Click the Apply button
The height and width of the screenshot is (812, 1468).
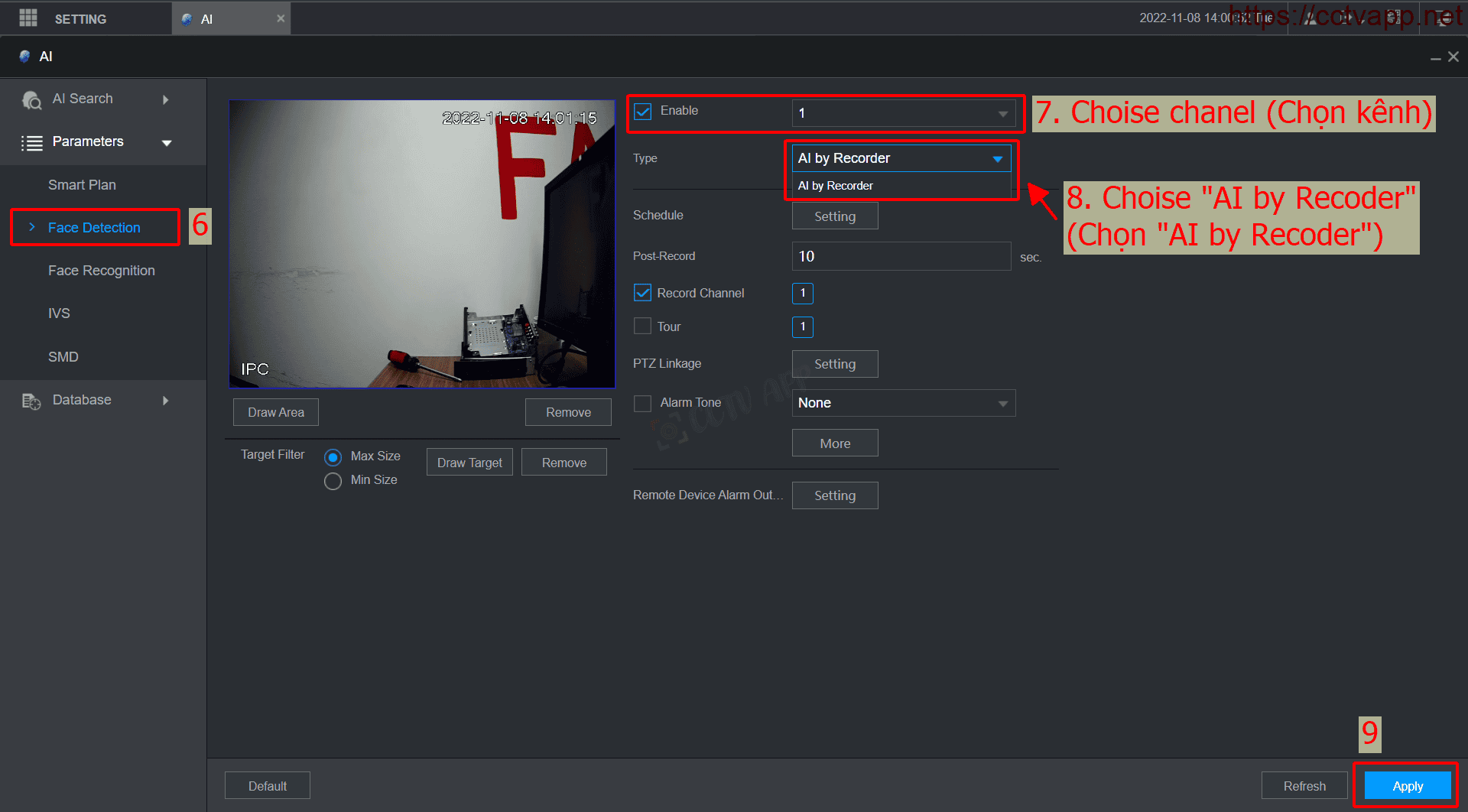1407,786
